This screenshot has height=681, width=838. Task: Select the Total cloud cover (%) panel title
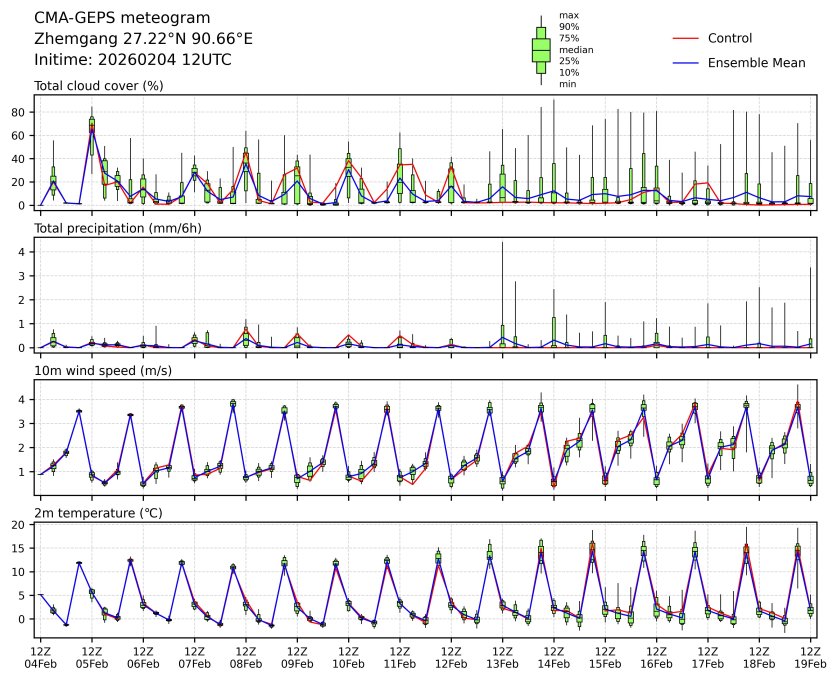coord(99,86)
